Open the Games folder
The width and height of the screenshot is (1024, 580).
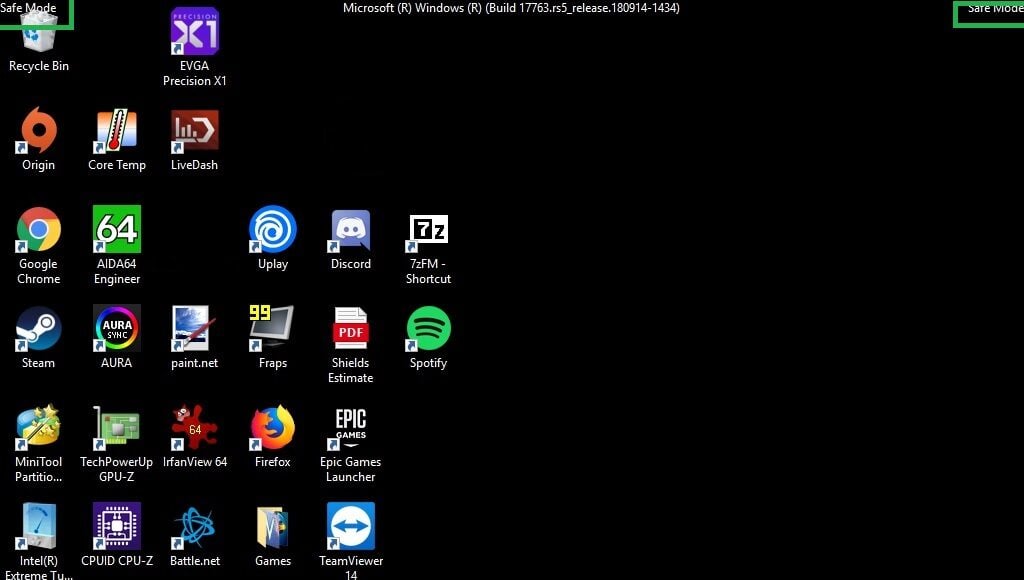click(x=272, y=526)
